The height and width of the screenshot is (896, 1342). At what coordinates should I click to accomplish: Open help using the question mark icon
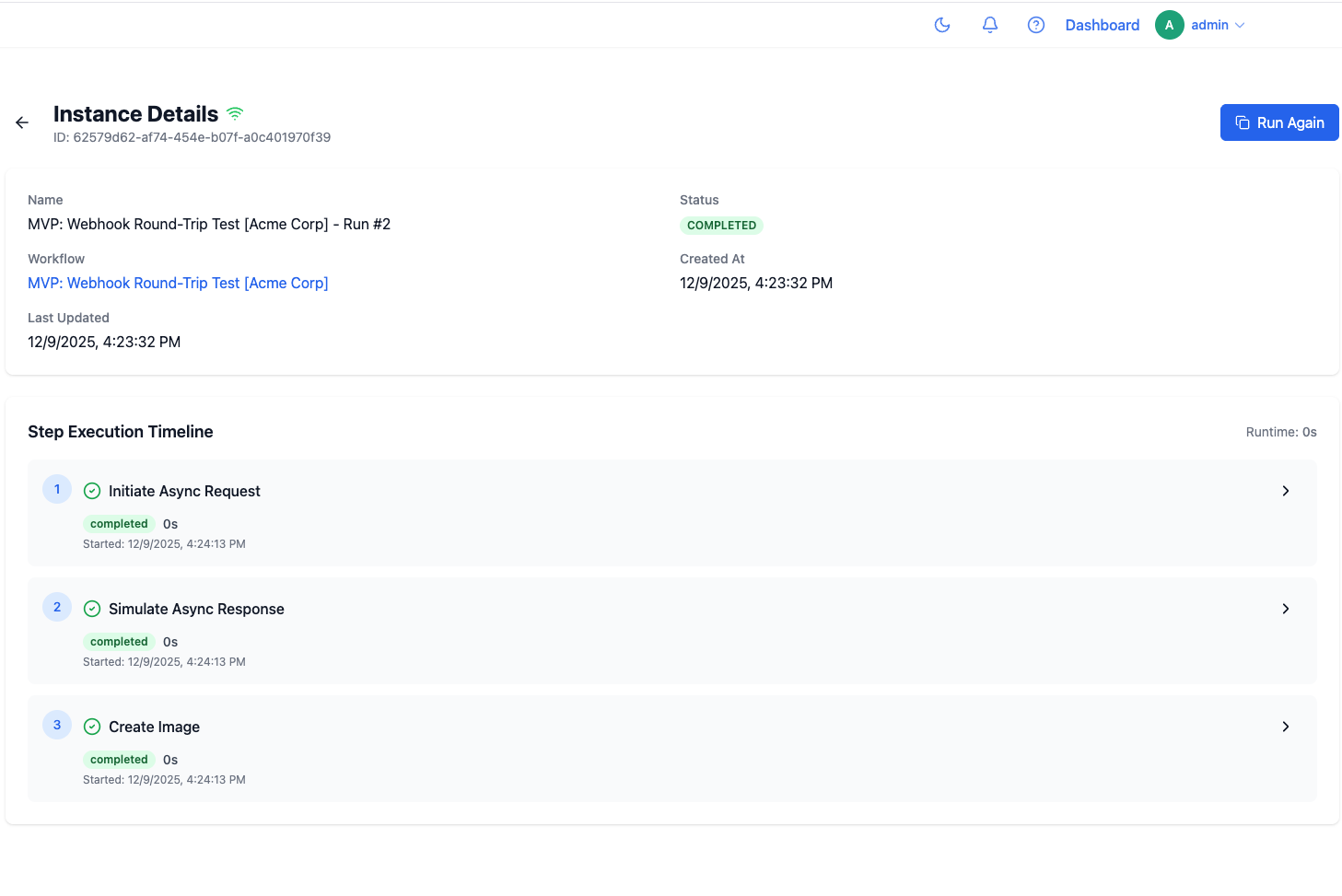pyautogui.click(x=1035, y=25)
